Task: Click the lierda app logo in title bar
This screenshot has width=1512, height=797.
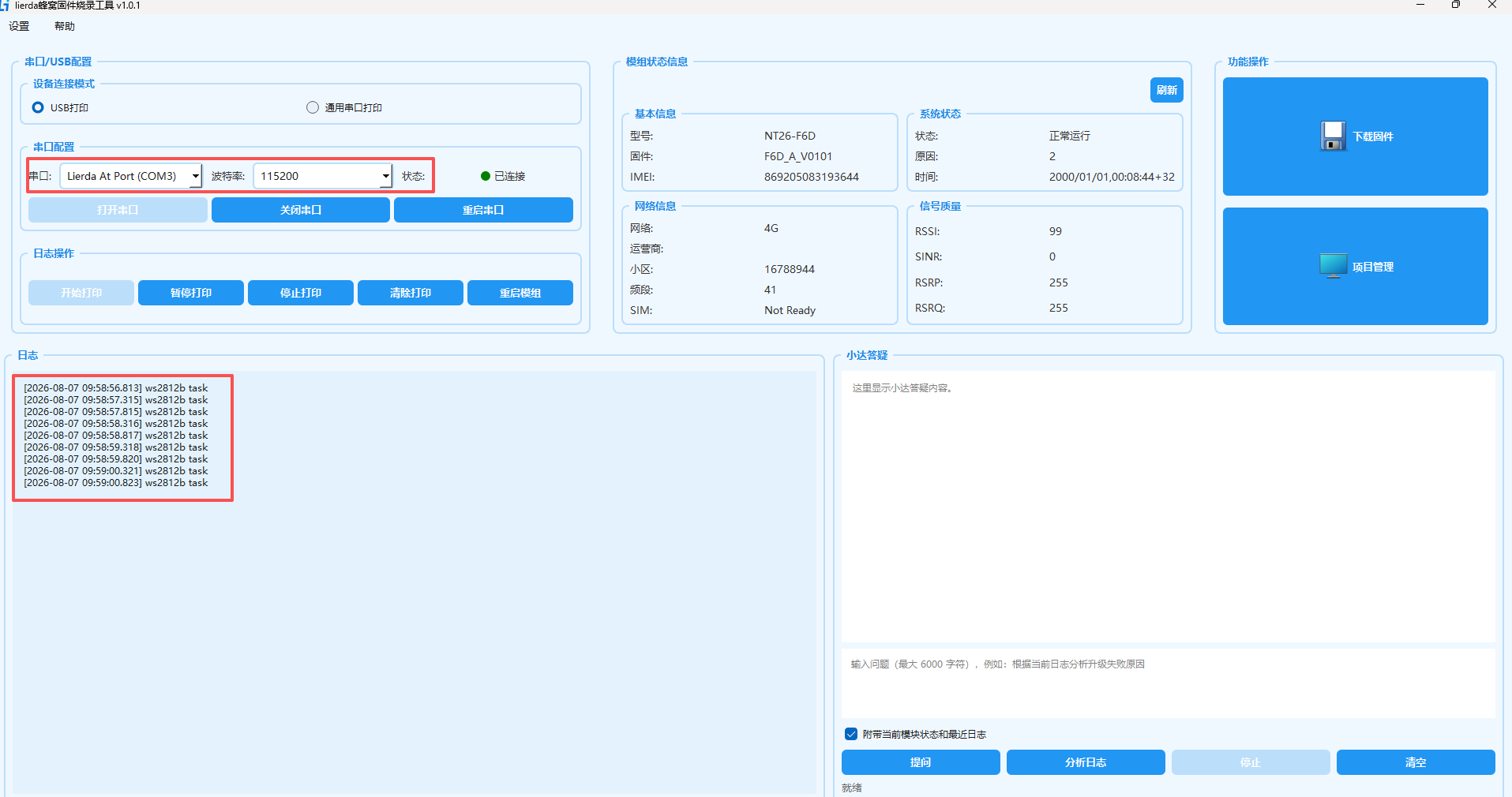Action: click(5, 5)
